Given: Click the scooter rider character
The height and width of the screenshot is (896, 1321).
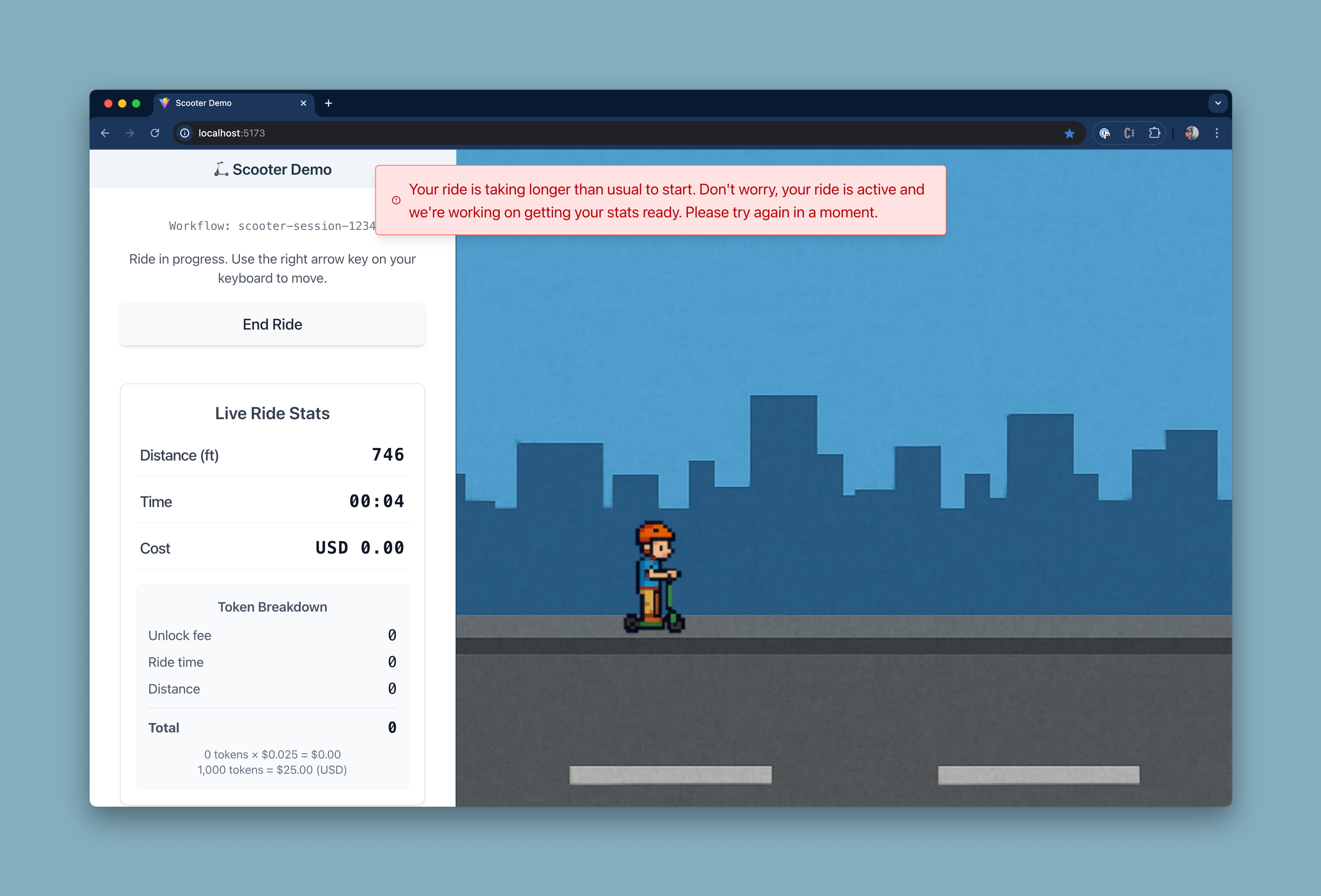Looking at the screenshot, I should (655, 577).
